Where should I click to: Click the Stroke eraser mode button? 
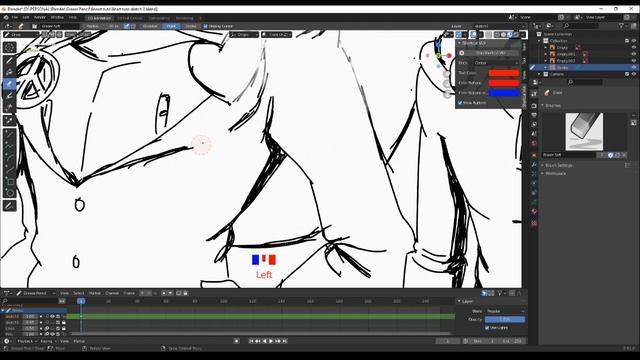tap(191, 26)
